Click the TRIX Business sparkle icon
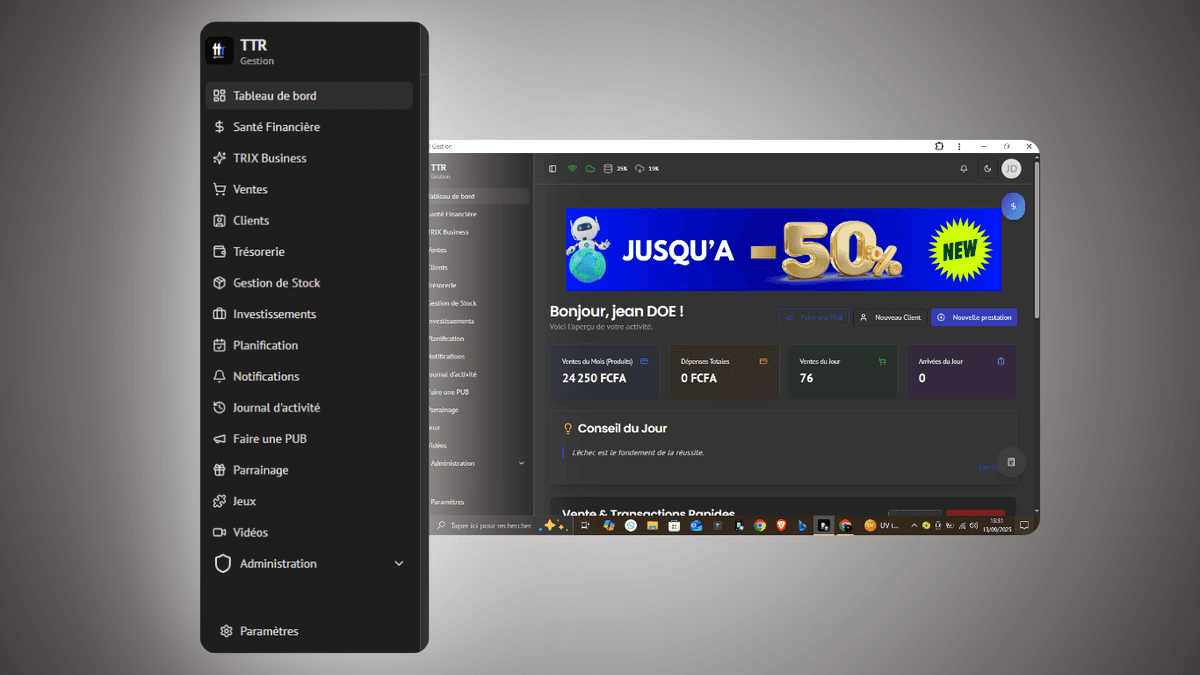 coord(220,158)
